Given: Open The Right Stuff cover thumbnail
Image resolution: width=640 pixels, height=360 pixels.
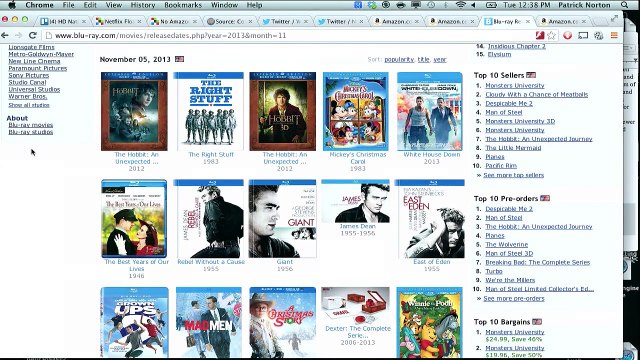Looking at the screenshot, I should tap(209, 111).
